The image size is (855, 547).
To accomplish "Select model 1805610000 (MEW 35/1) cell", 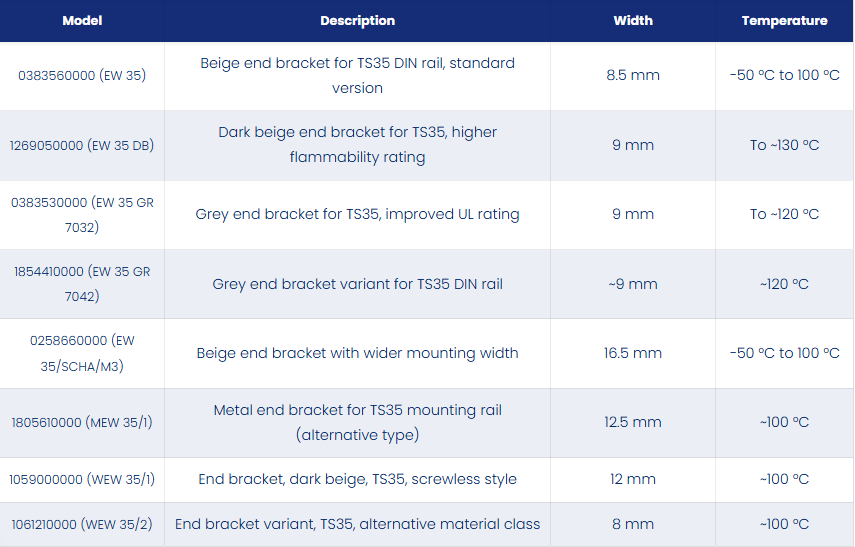I will tap(82, 423).
